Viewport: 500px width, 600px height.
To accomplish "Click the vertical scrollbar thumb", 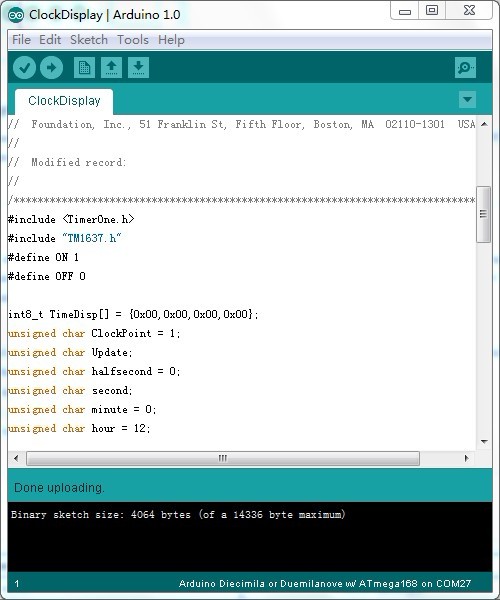I will [484, 214].
